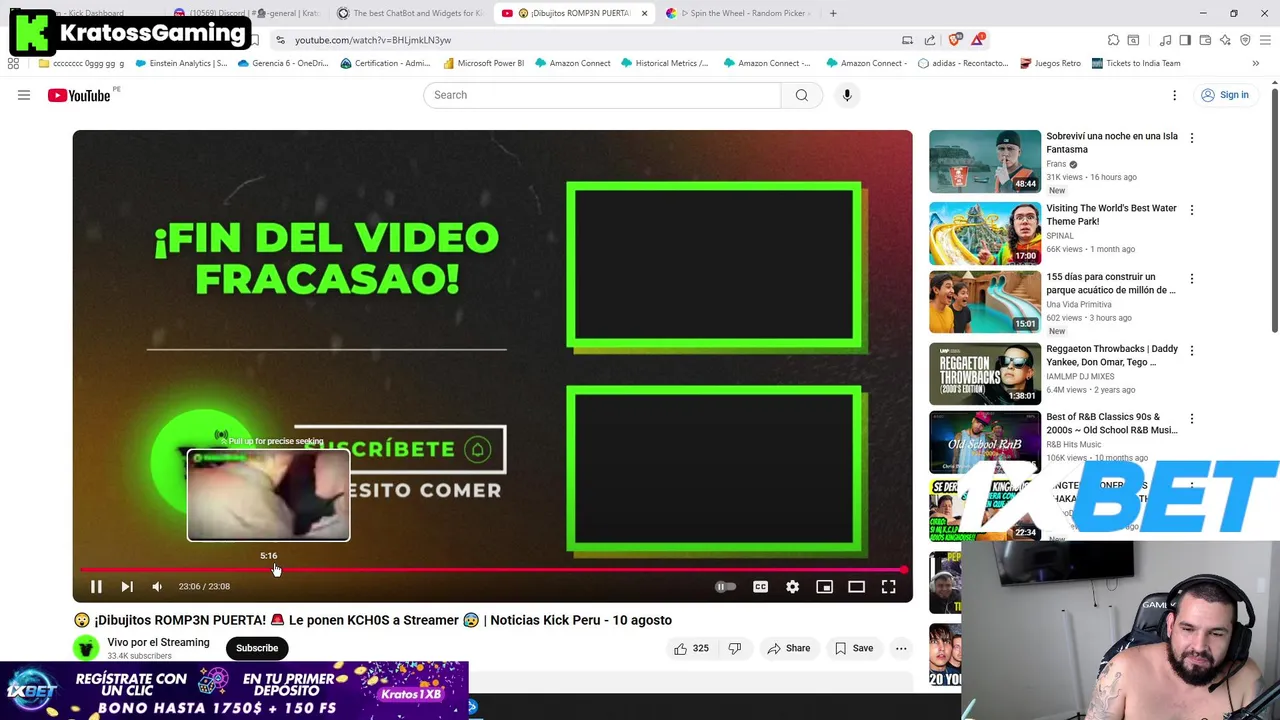Open Vivo por el Streaming channel name
The image size is (1280, 720).
click(158, 642)
